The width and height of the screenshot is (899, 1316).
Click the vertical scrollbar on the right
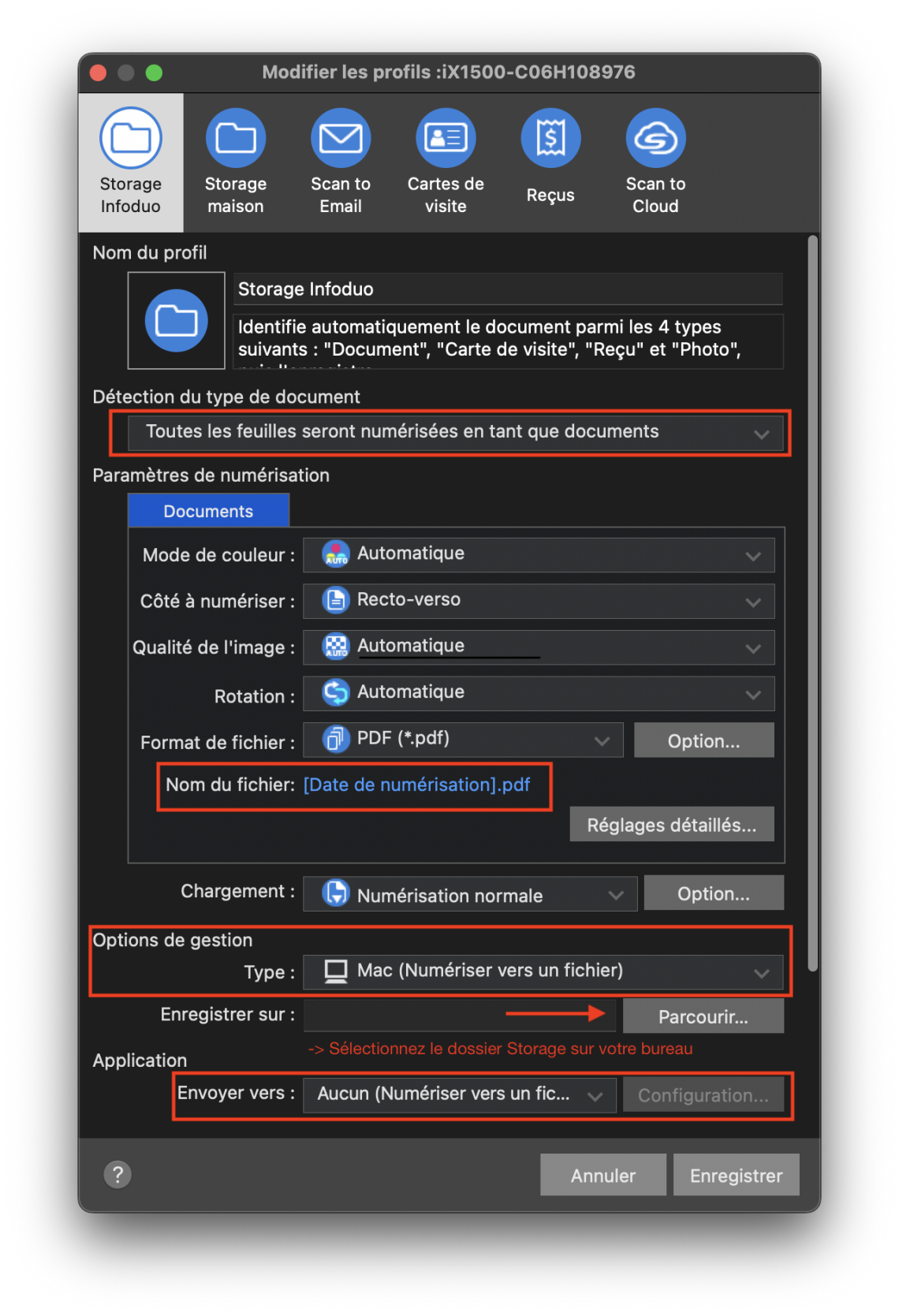[x=812, y=599]
